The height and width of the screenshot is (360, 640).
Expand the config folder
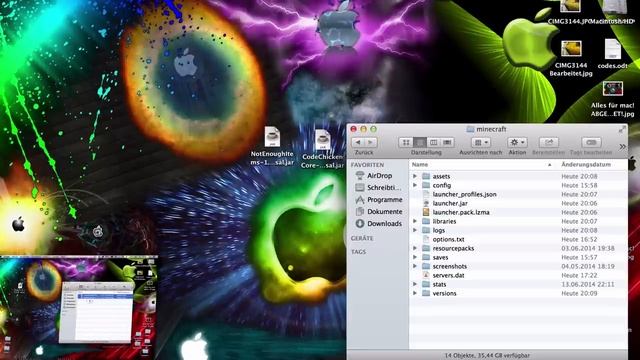coord(415,185)
